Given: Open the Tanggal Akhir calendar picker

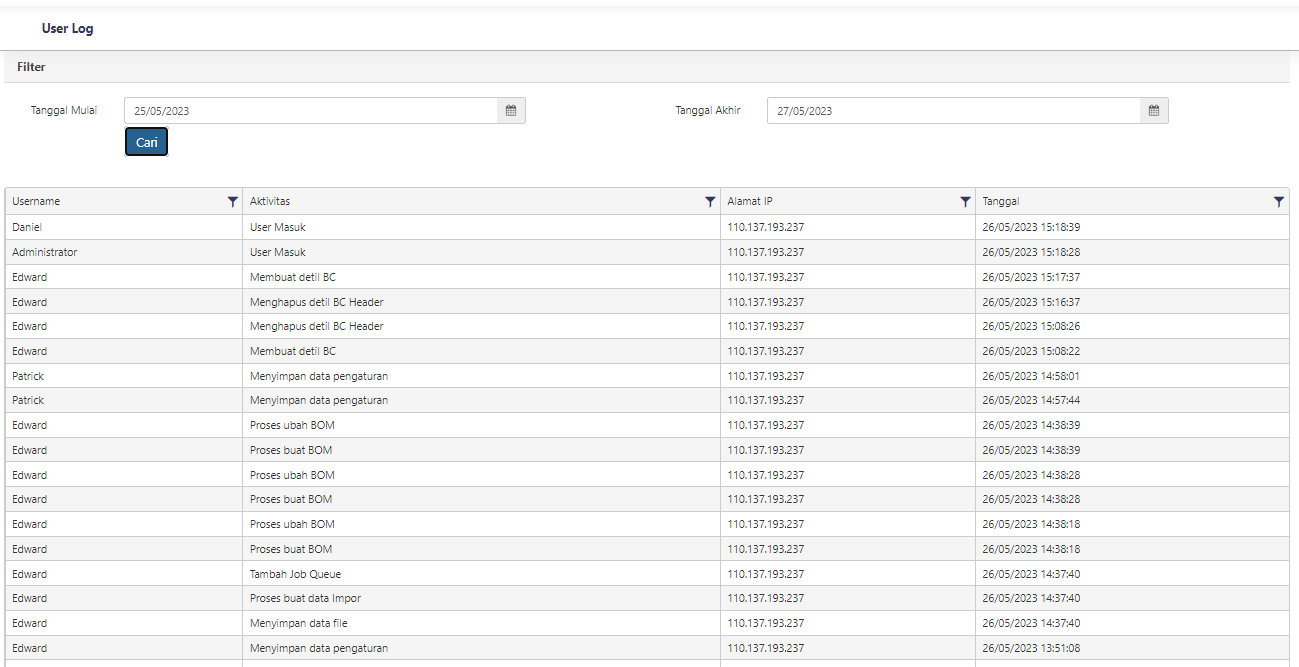Looking at the screenshot, I should tap(1154, 111).
